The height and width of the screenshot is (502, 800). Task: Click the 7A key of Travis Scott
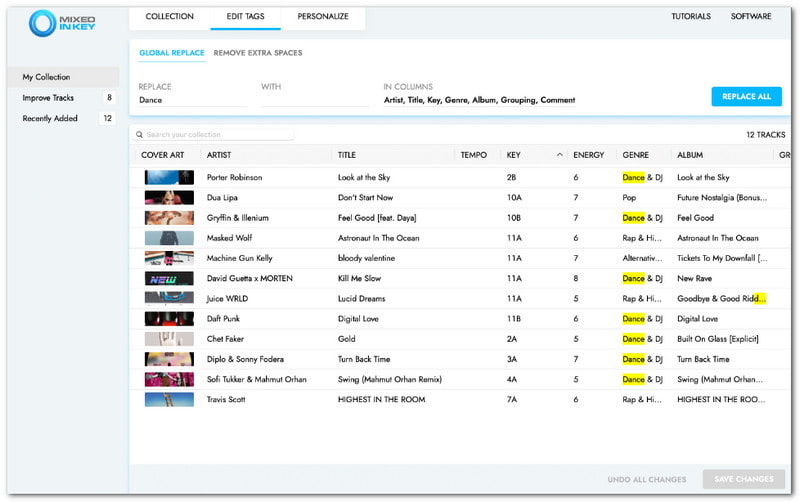pyautogui.click(x=512, y=399)
